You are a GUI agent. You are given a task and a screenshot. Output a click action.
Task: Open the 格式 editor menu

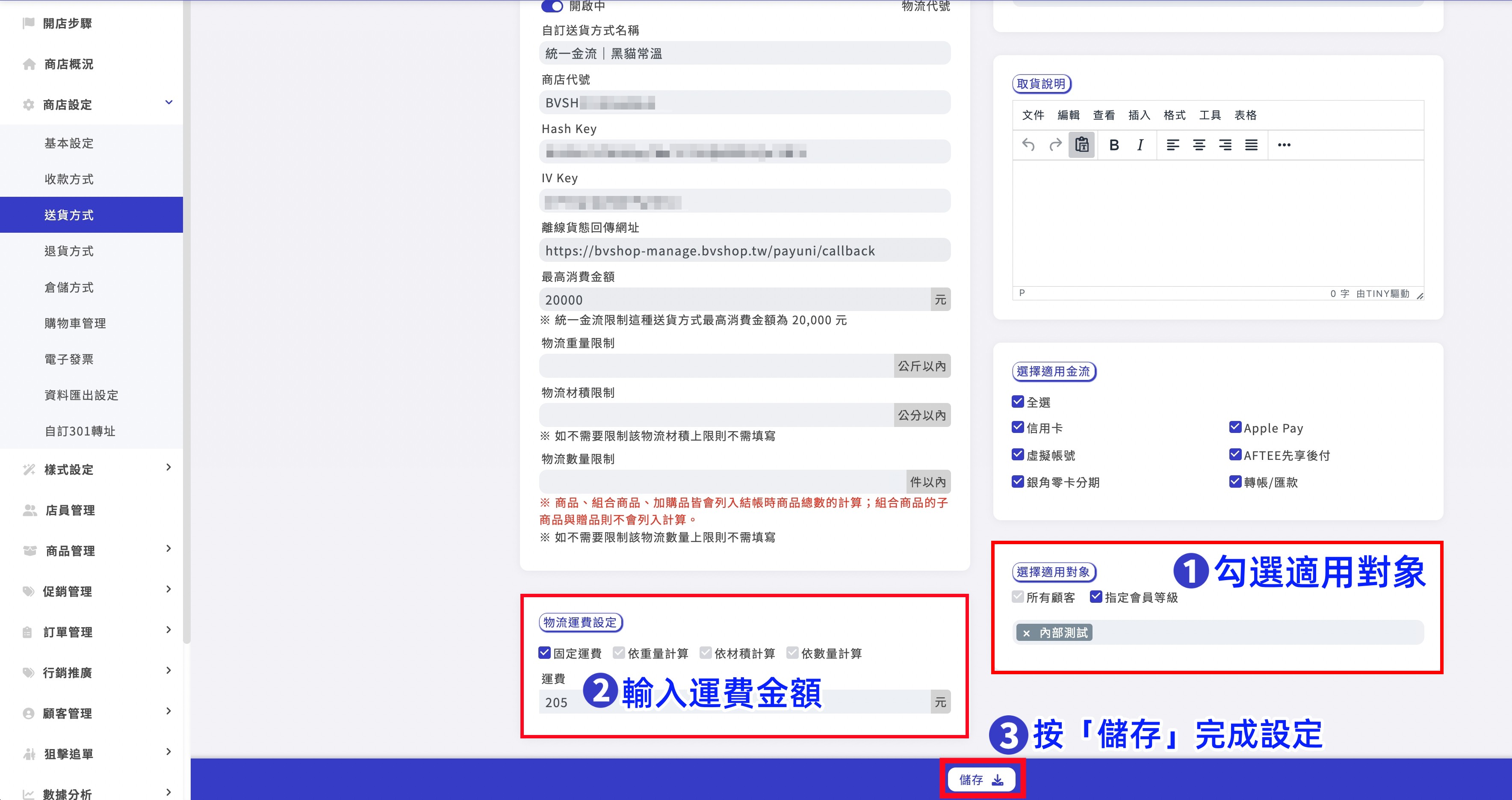(1175, 115)
